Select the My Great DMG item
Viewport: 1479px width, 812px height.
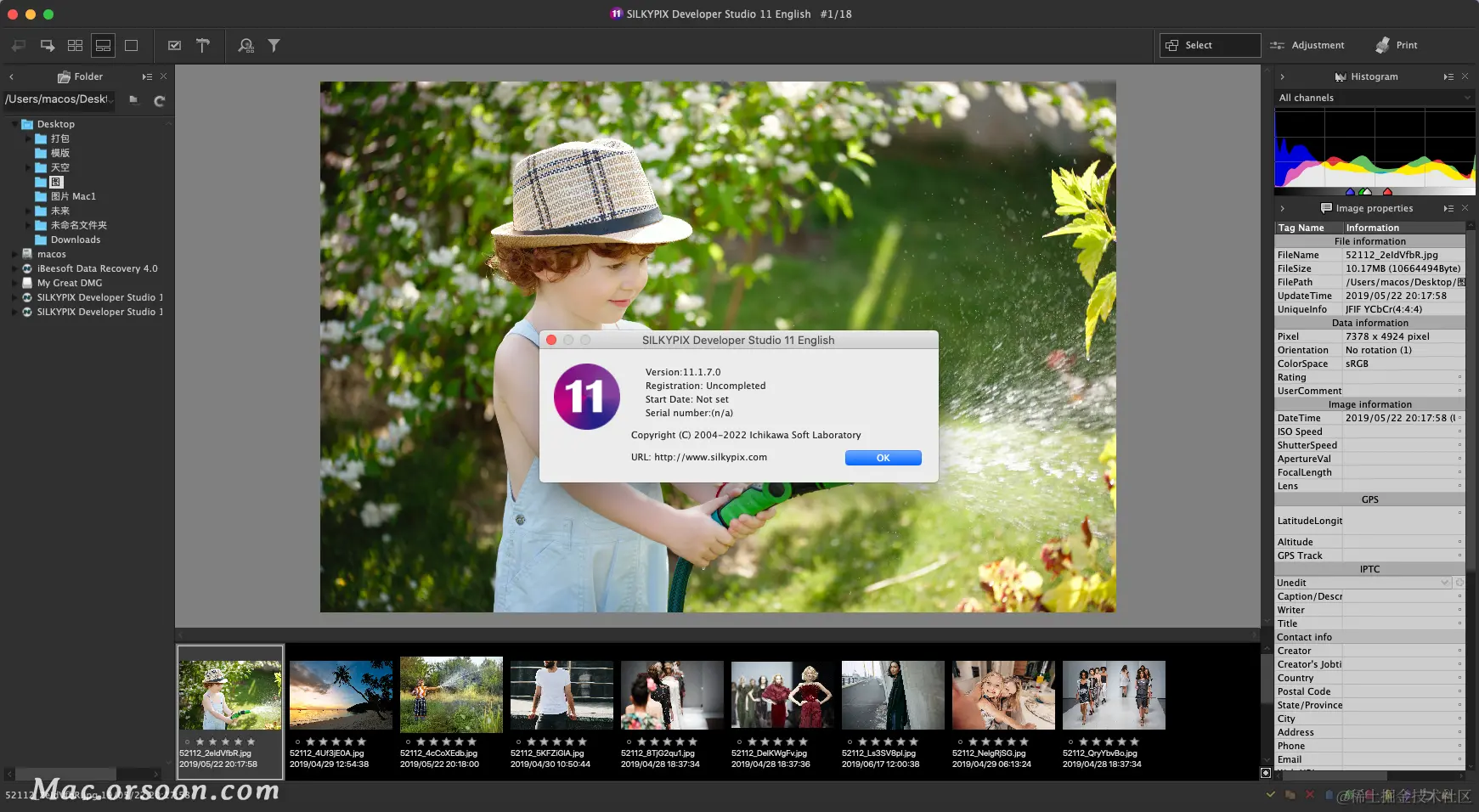click(x=70, y=283)
